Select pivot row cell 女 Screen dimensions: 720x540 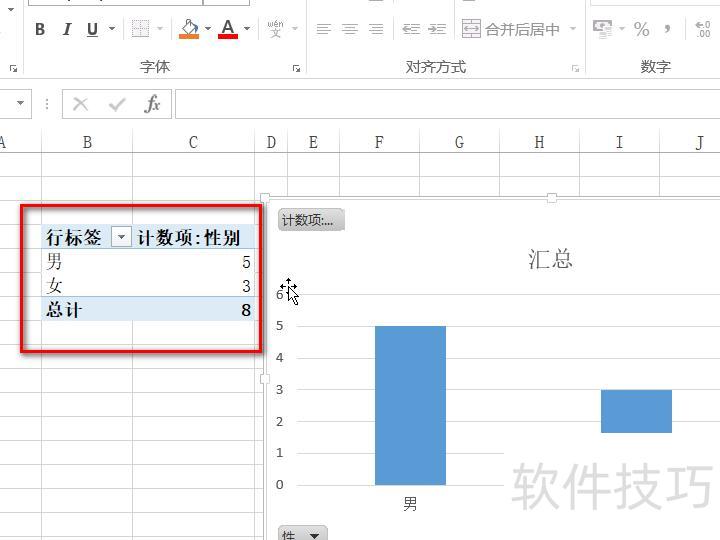tap(87, 285)
